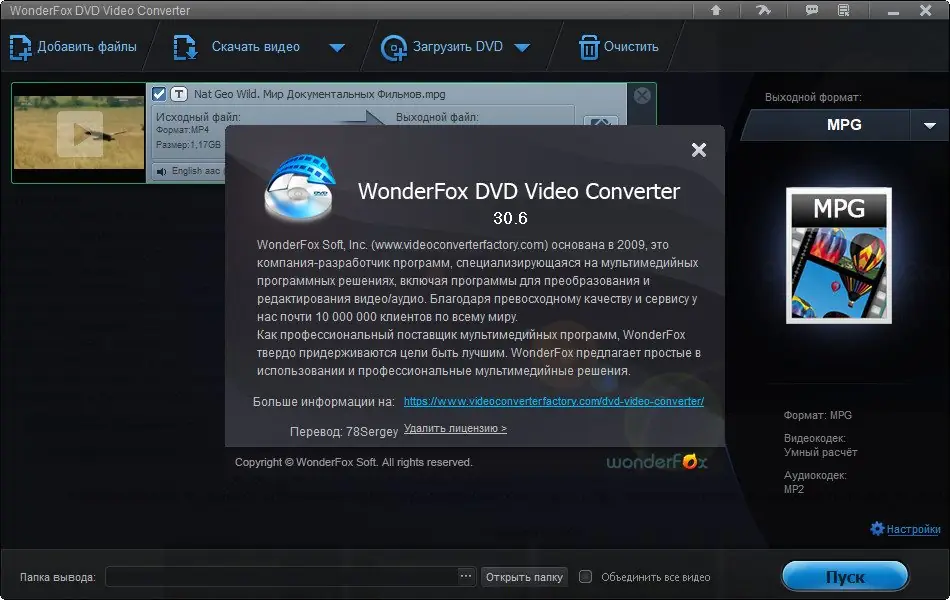
Task: Click the 'Скачать видео' label
Action: pos(256,47)
